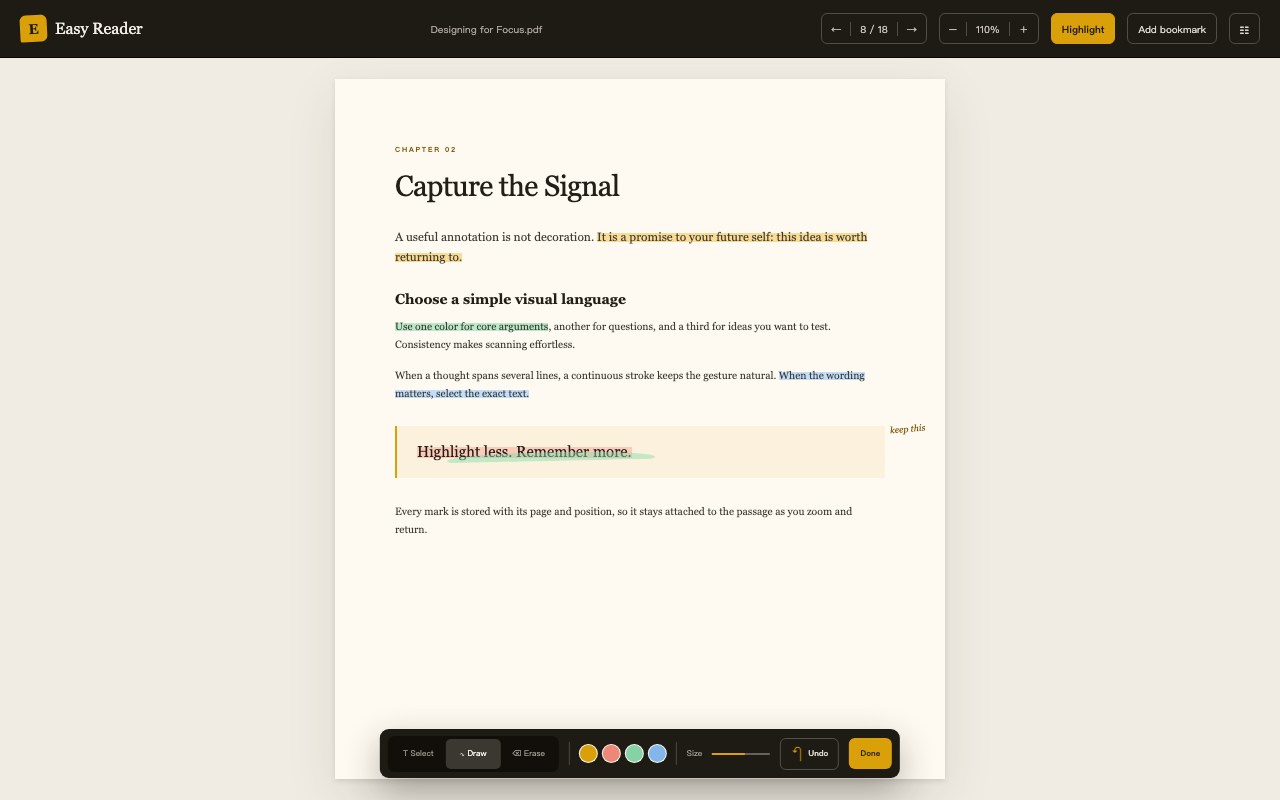Click the file name Designing for Focus.pdf
This screenshot has width=1280, height=800.
click(486, 29)
